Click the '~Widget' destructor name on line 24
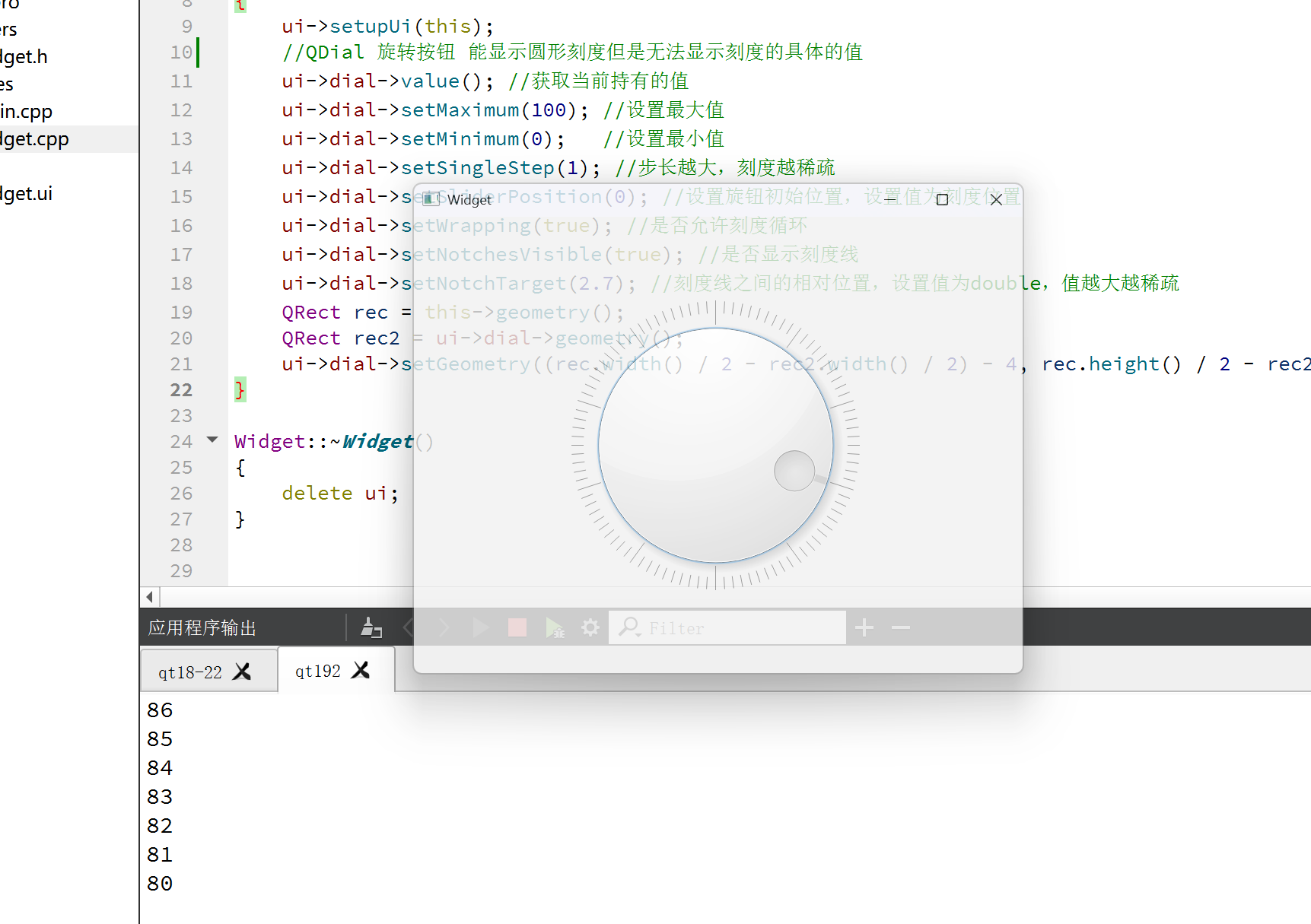The image size is (1311, 924). 371,442
